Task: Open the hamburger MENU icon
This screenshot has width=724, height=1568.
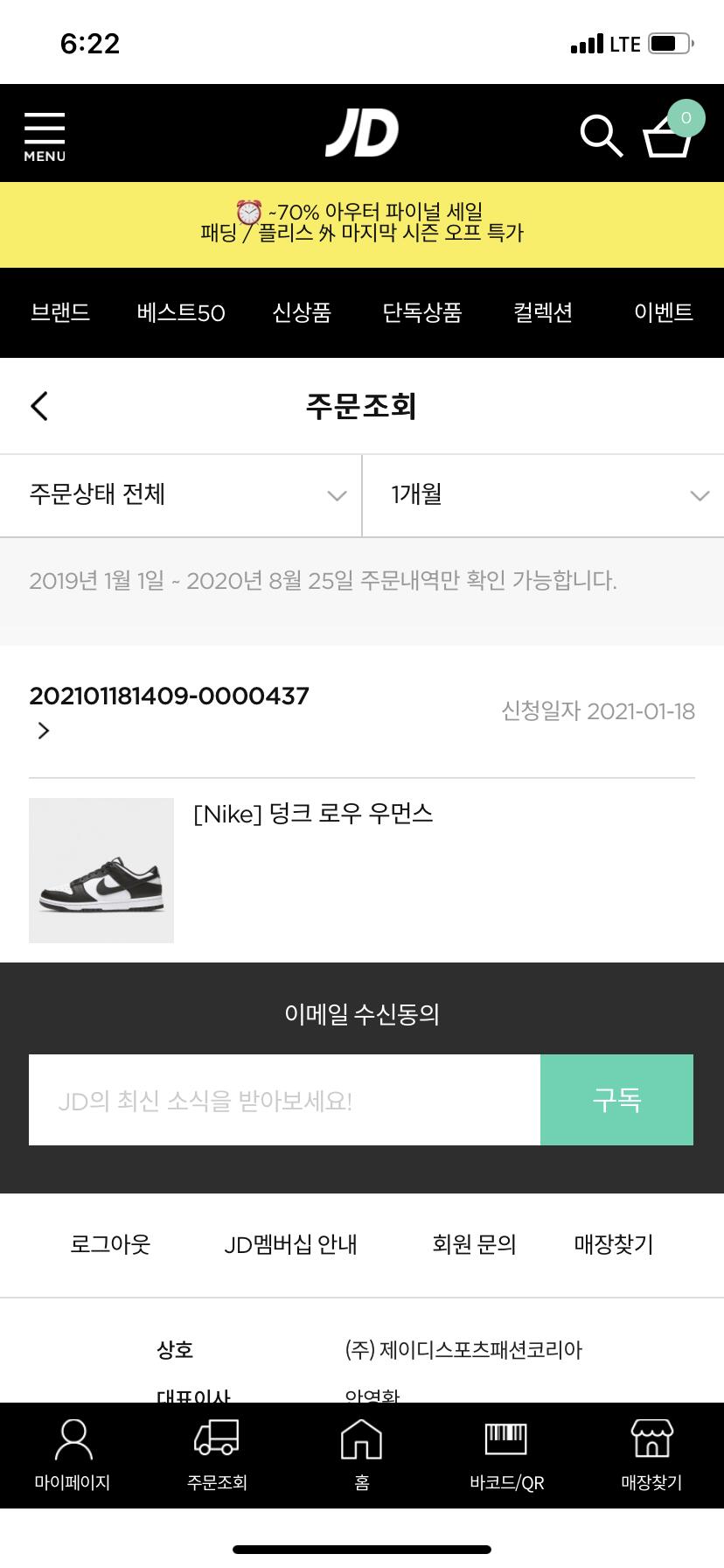Action: pyautogui.click(x=45, y=136)
